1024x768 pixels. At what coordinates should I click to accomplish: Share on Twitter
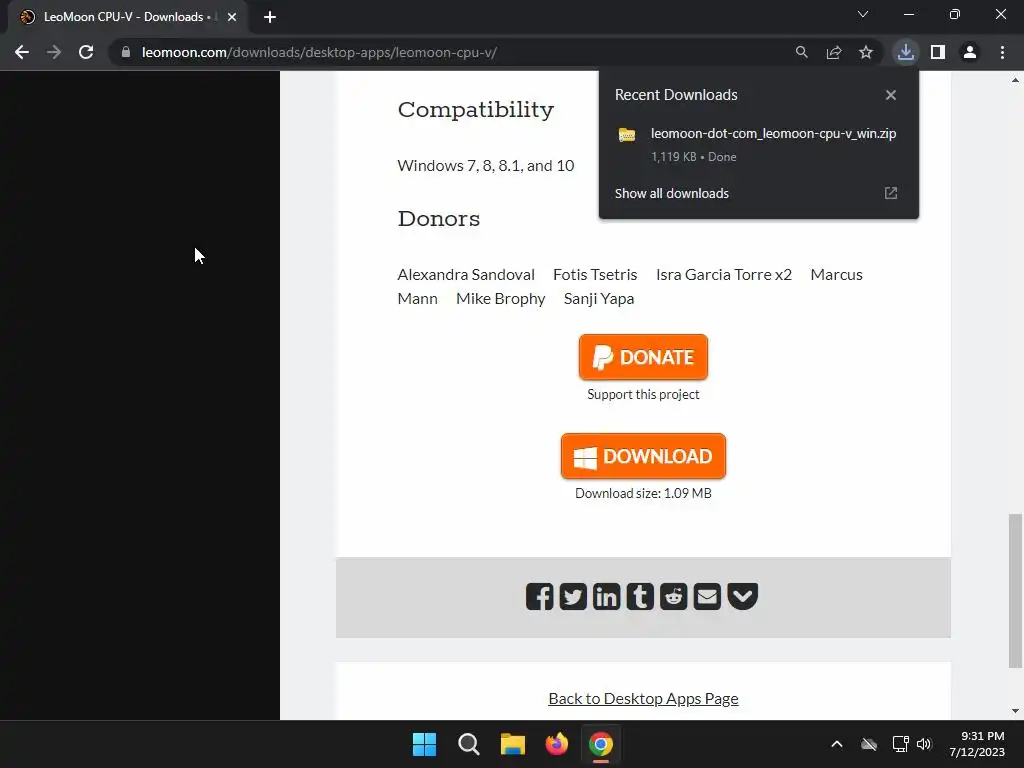[573, 596]
